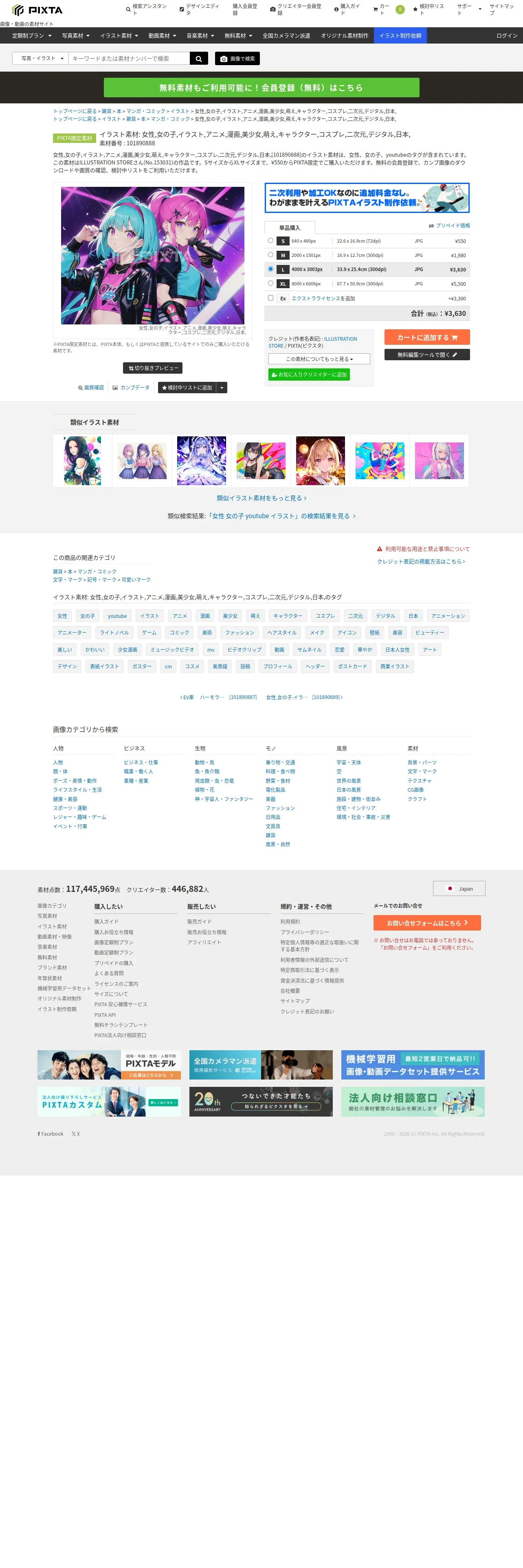The height and width of the screenshot is (1568, 523).
Task: Click 画質確認 zoom icon link
Action: 91,388
